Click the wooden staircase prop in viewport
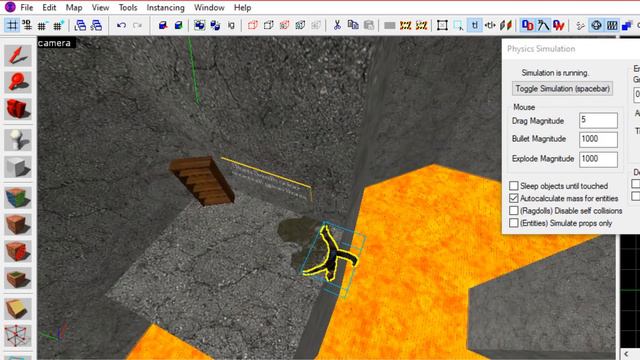 [x=202, y=180]
